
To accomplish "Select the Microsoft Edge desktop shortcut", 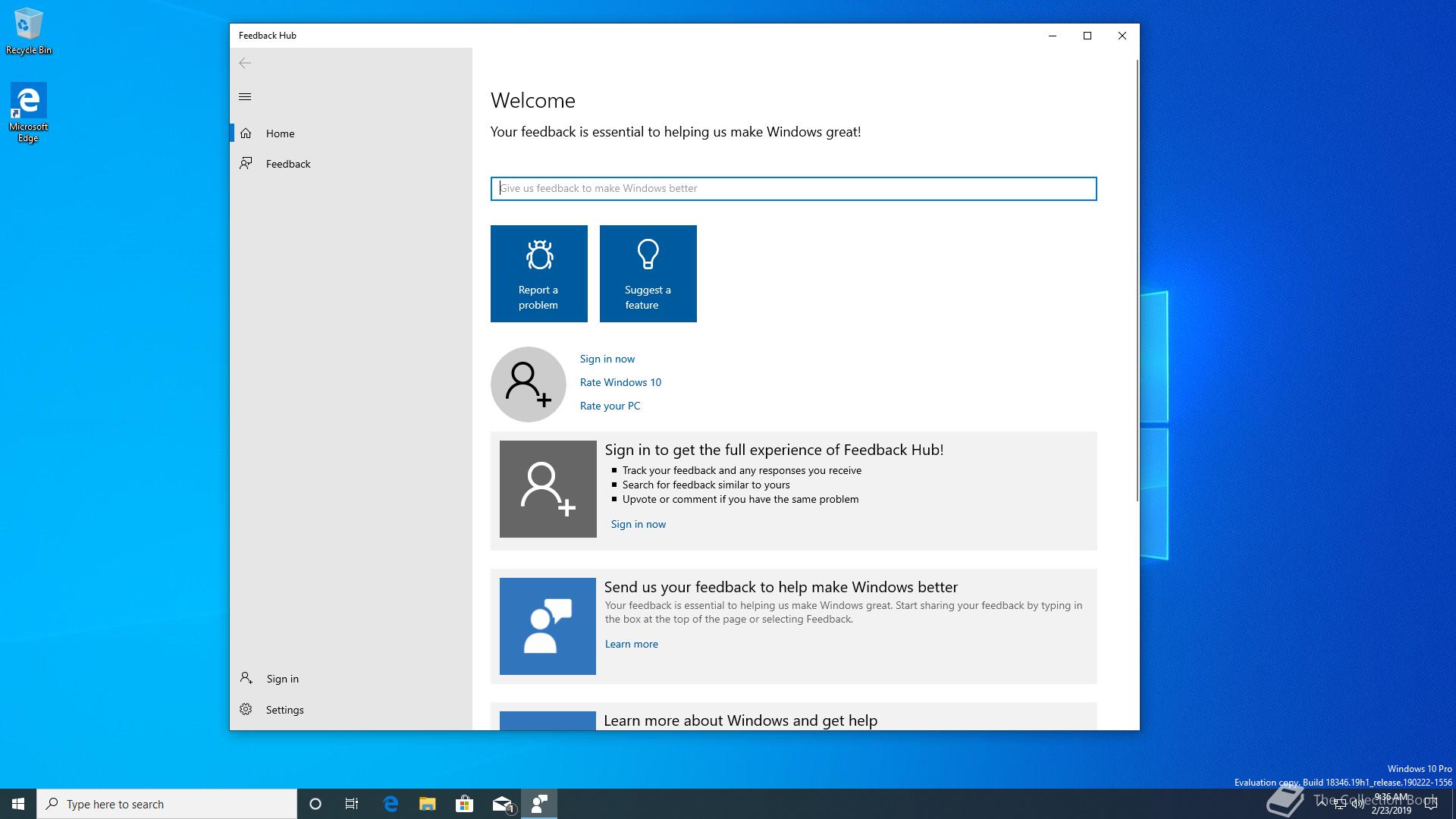I will click(x=28, y=113).
